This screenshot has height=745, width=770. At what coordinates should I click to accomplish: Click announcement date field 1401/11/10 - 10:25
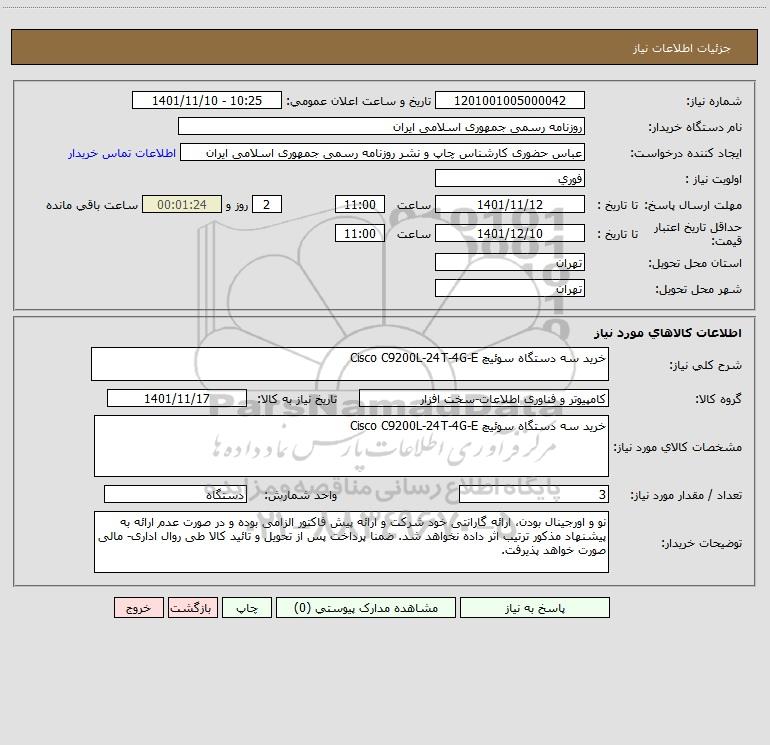[207, 100]
